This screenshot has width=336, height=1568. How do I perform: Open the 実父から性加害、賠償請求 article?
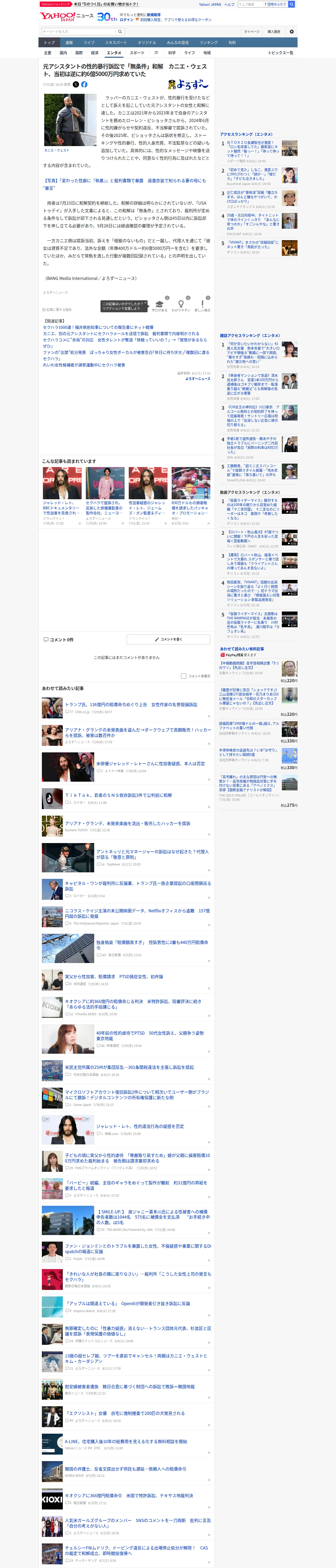tap(114, 976)
